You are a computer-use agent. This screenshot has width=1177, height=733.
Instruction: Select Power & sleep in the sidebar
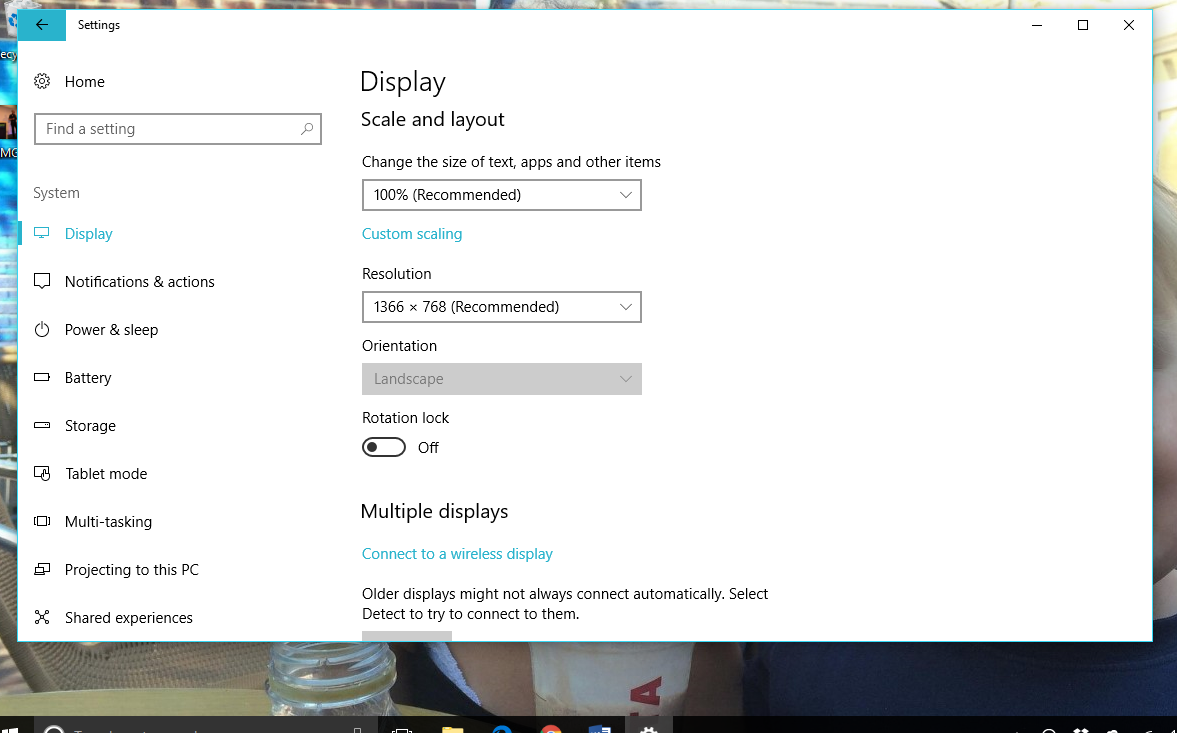tap(110, 329)
